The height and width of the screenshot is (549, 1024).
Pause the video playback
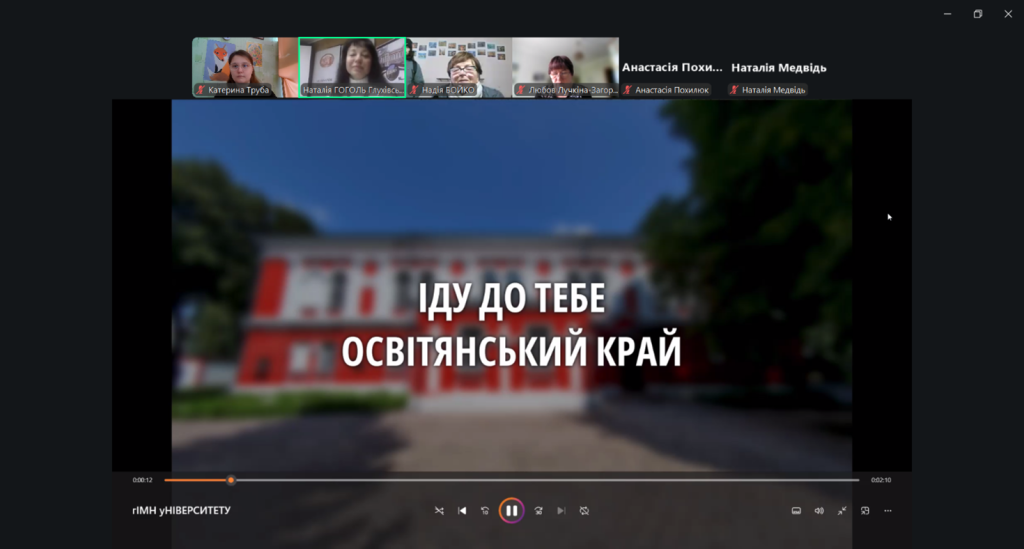click(x=511, y=510)
